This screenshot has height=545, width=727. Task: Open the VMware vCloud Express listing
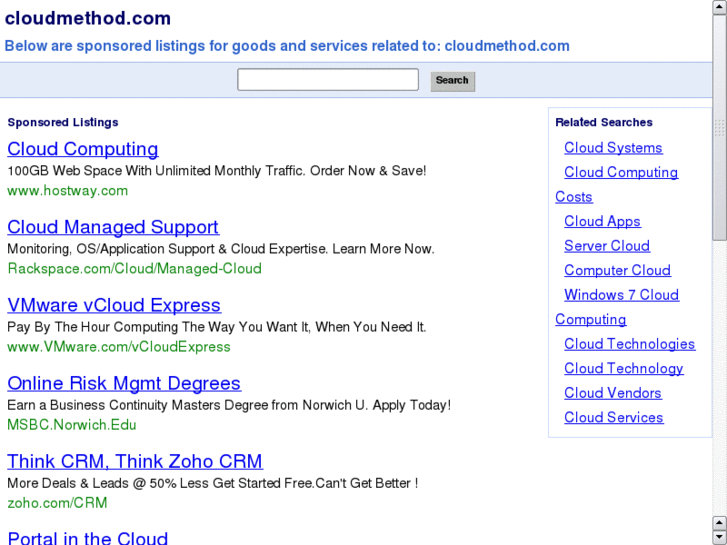(x=114, y=305)
